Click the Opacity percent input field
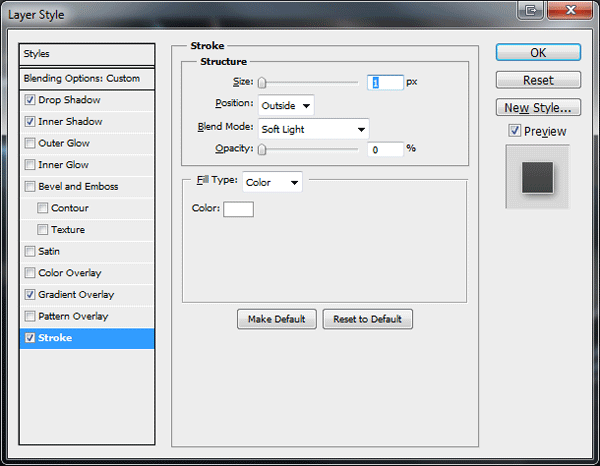 385,150
